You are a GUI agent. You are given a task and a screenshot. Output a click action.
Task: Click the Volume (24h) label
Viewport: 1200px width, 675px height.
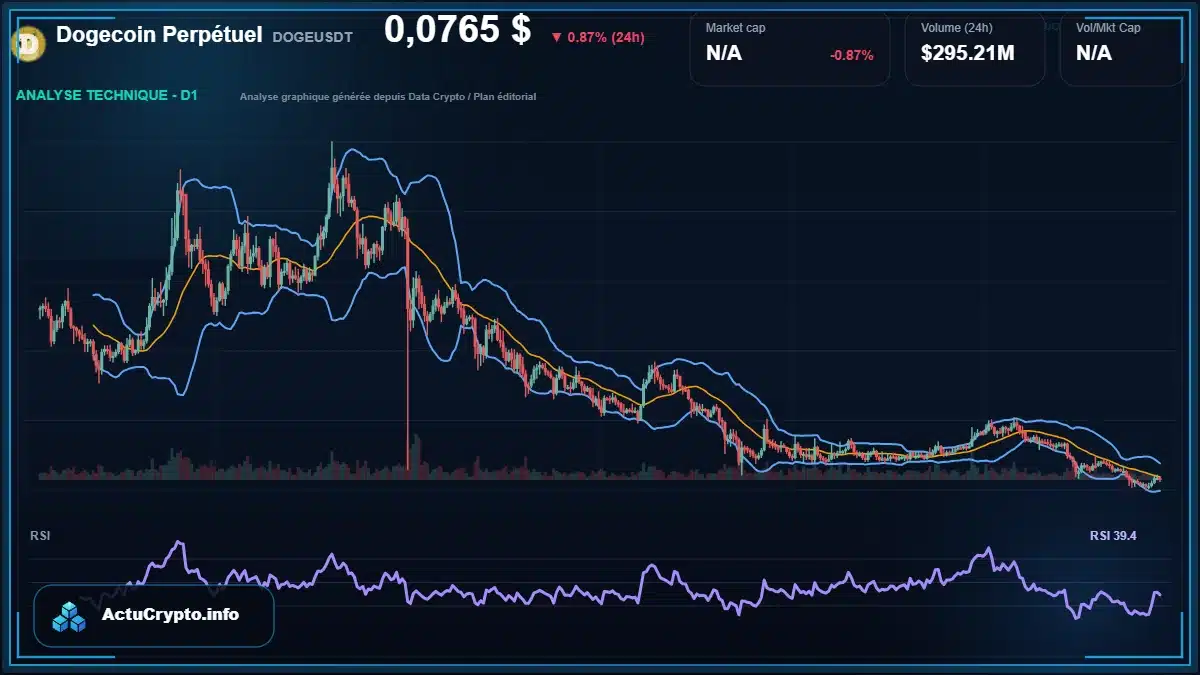(x=957, y=28)
